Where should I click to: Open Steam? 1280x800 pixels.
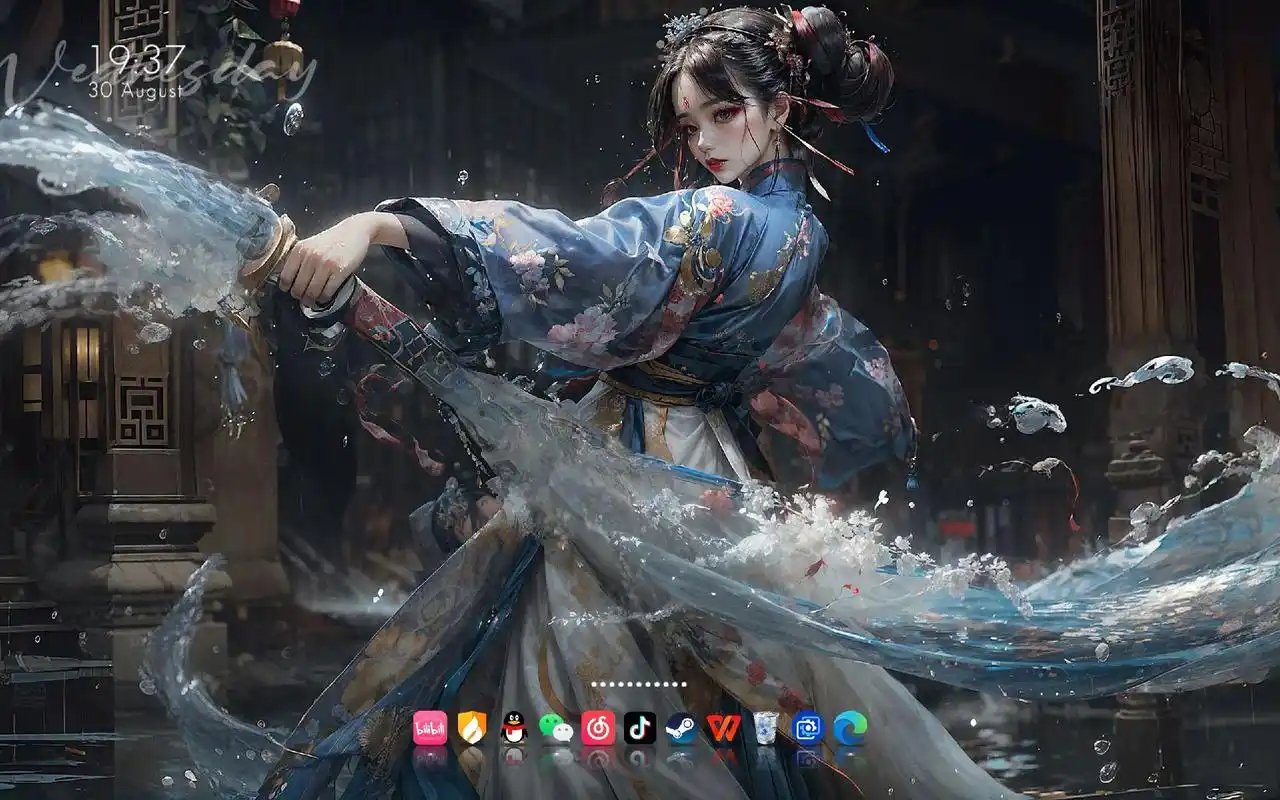[681, 729]
